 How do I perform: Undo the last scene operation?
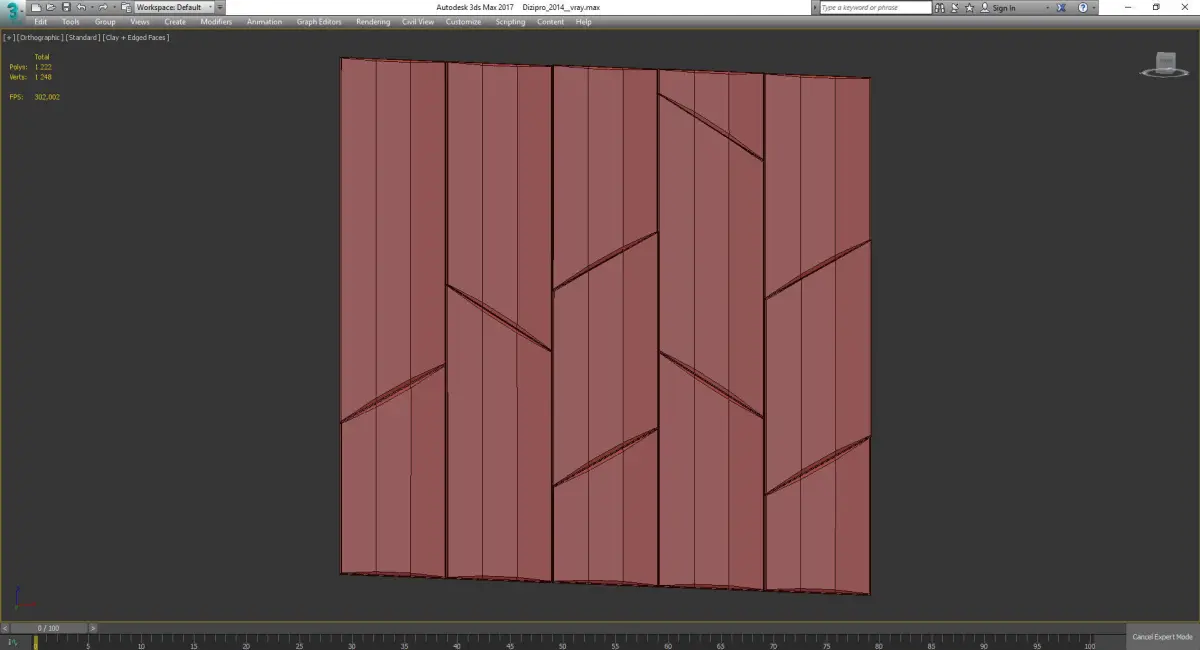click(x=81, y=7)
